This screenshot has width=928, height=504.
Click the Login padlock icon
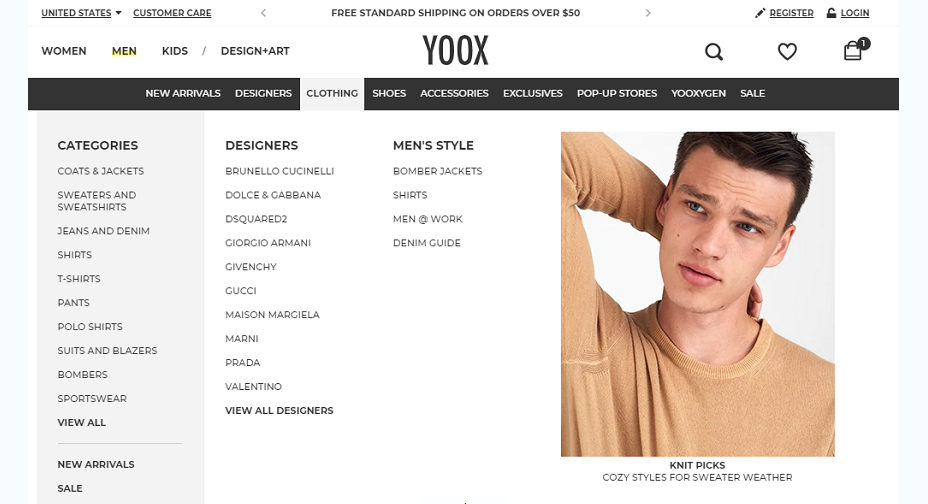[x=832, y=13]
